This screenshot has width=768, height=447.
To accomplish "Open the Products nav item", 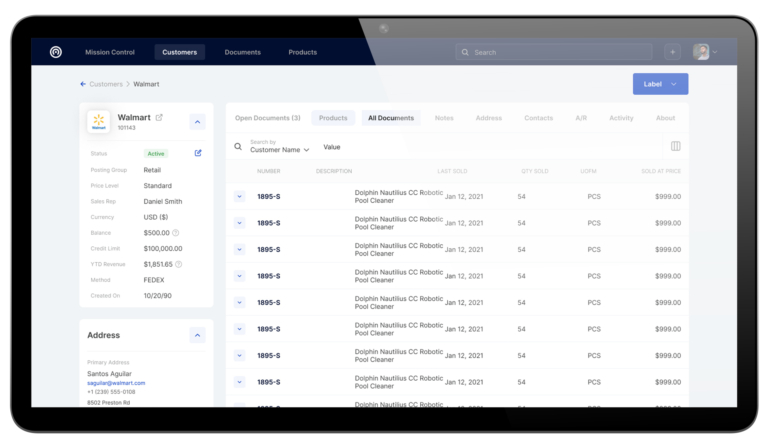I will click(303, 52).
